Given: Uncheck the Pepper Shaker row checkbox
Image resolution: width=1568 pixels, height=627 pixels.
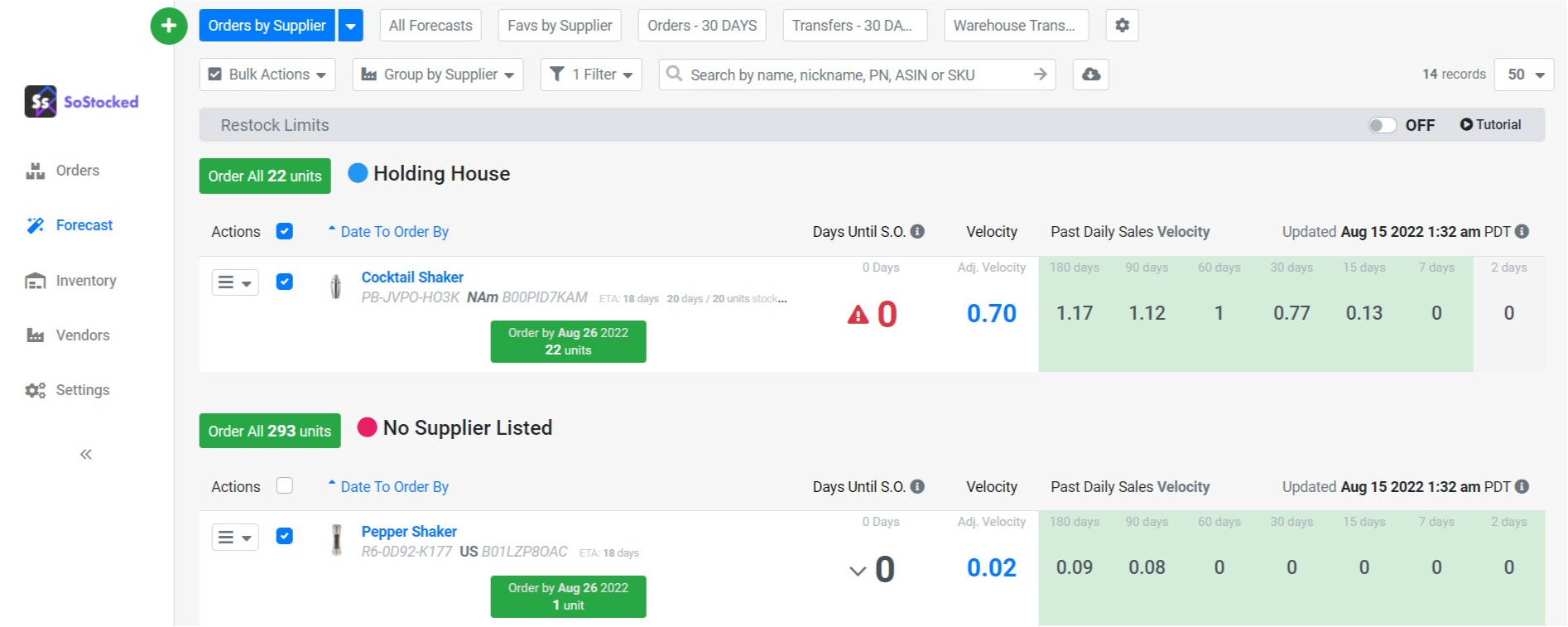Looking at the screenshot, I should [x=284, y=536].
